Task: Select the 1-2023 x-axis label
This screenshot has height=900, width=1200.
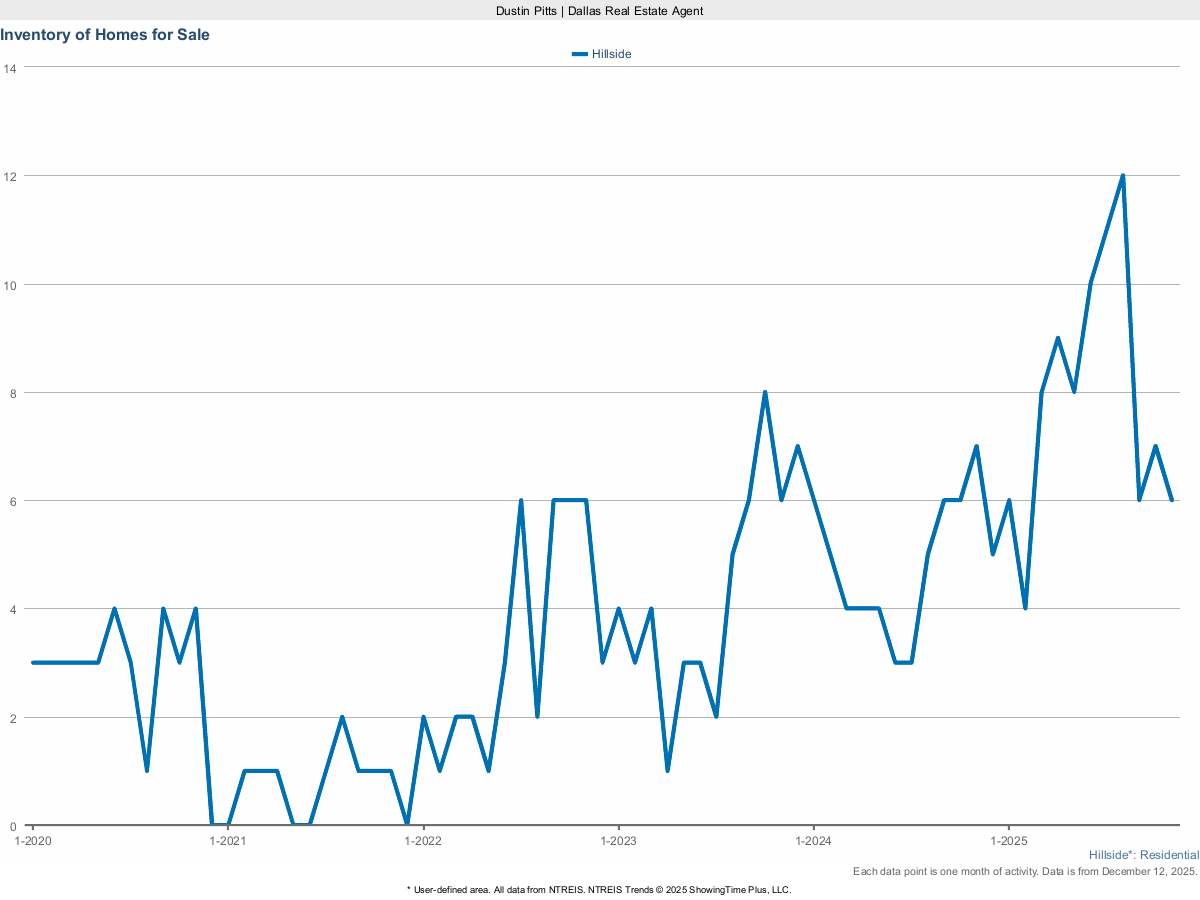Action: pyautogui.click(x=618, y=841)
